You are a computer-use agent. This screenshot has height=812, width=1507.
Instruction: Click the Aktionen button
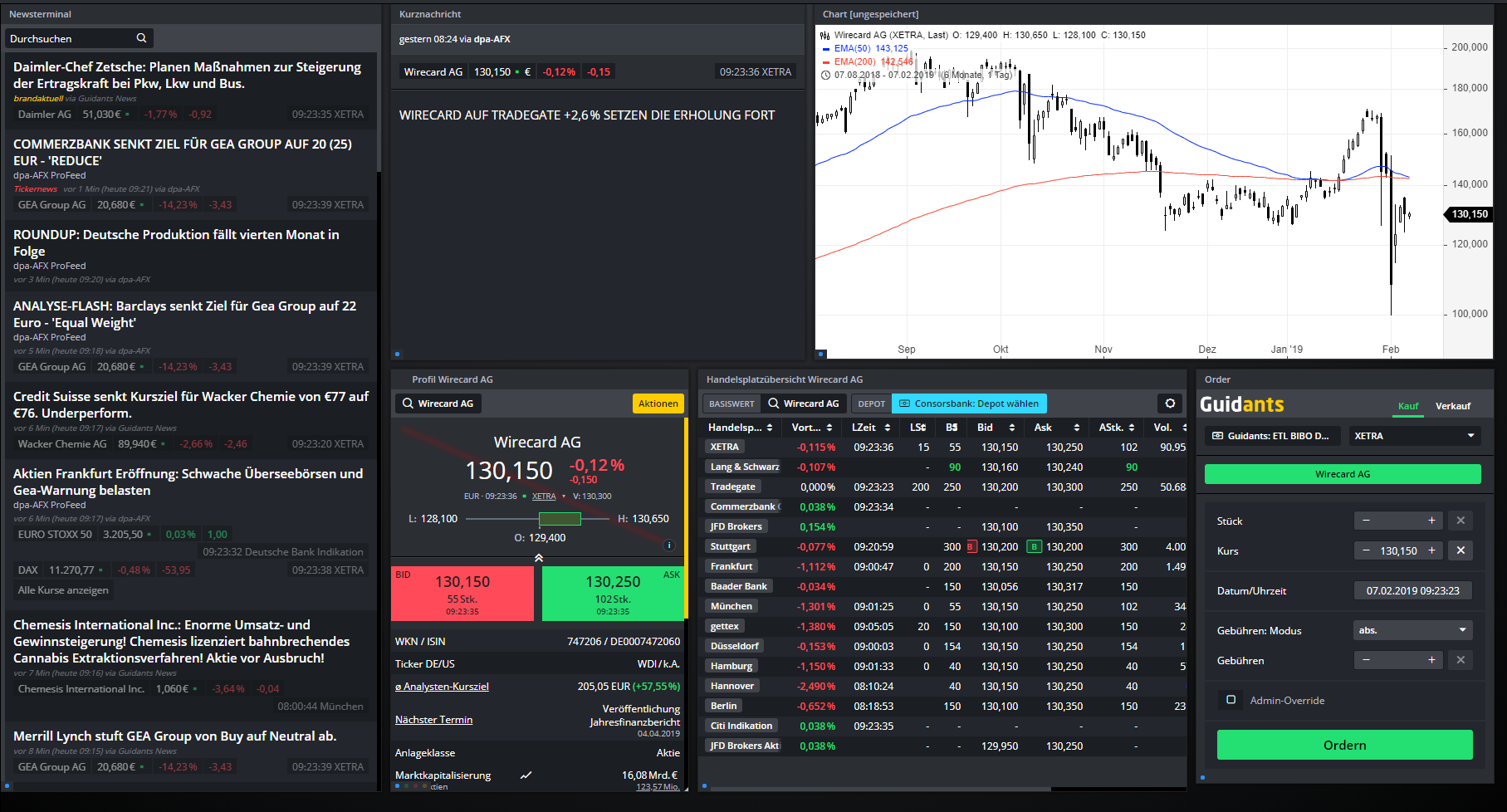pyautogui.click(x=658, y=404)
